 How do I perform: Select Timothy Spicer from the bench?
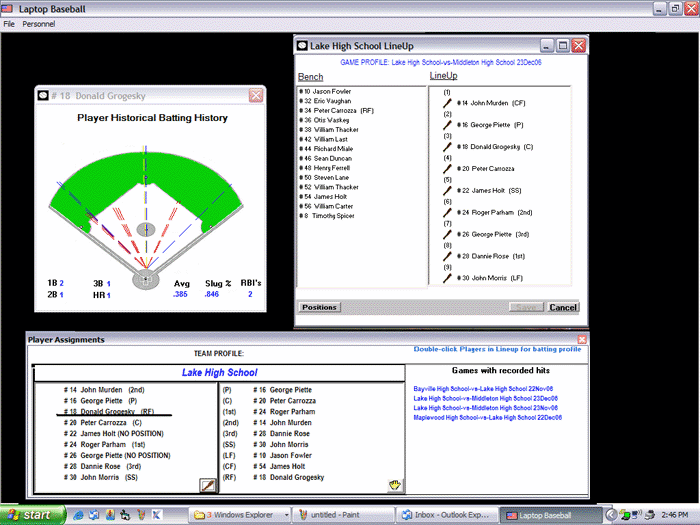tap(335, 216)
